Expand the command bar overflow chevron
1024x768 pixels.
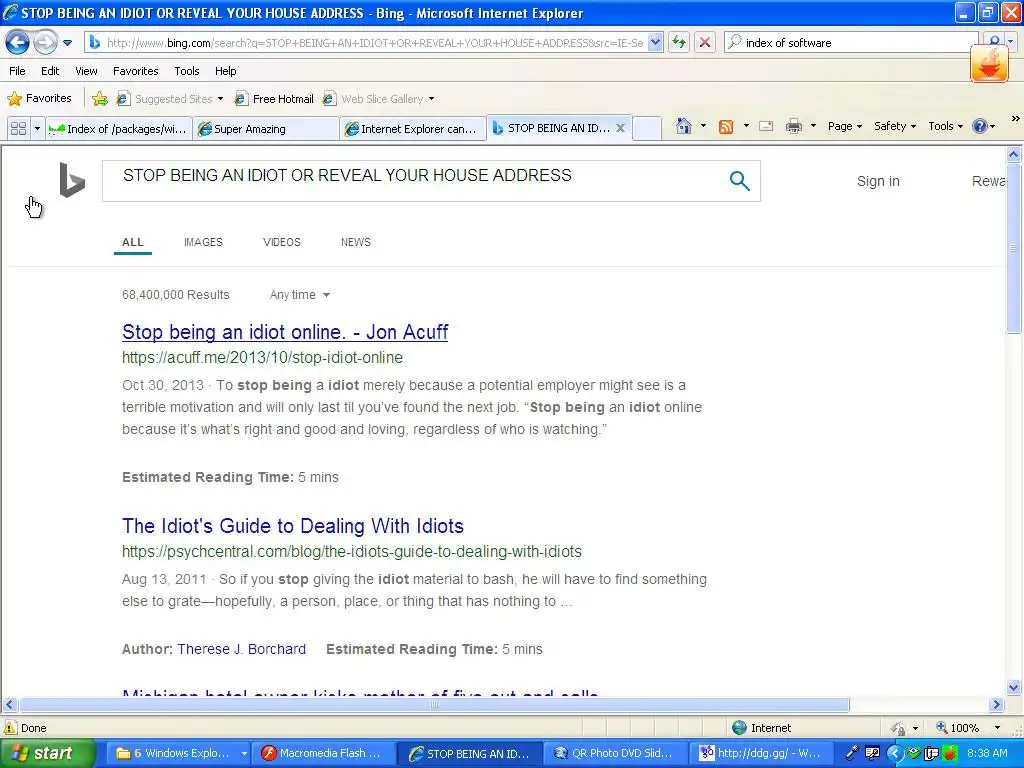point(1015,119)
